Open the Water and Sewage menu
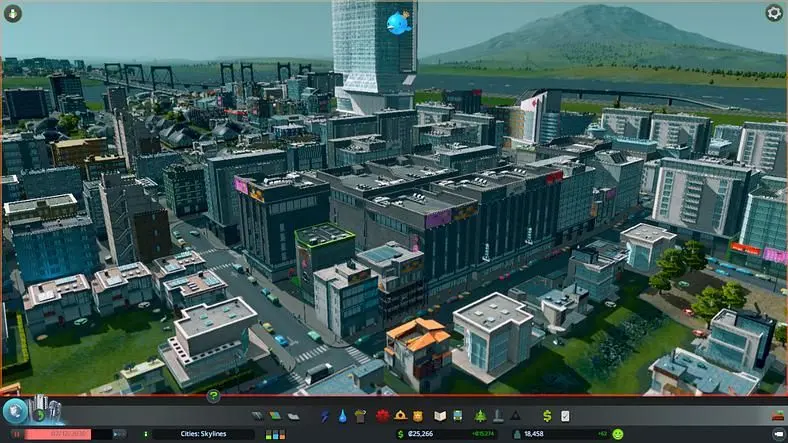This screenshot has width=788, height=443. pyautogui.click(x=342, y=416)
